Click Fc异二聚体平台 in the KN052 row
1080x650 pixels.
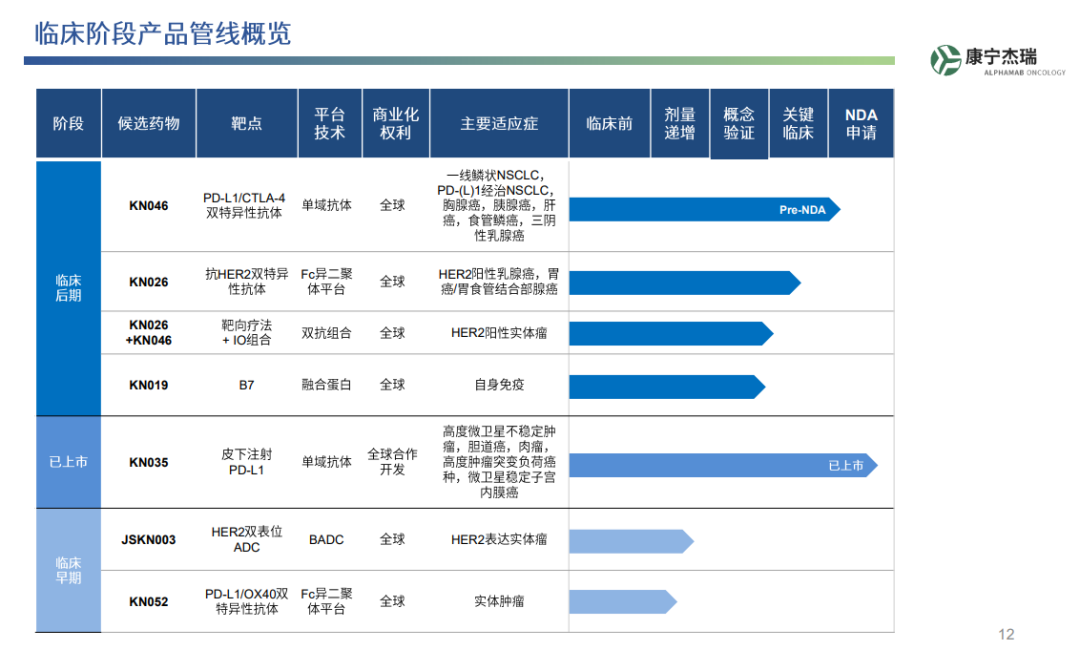tap(326, 601)
